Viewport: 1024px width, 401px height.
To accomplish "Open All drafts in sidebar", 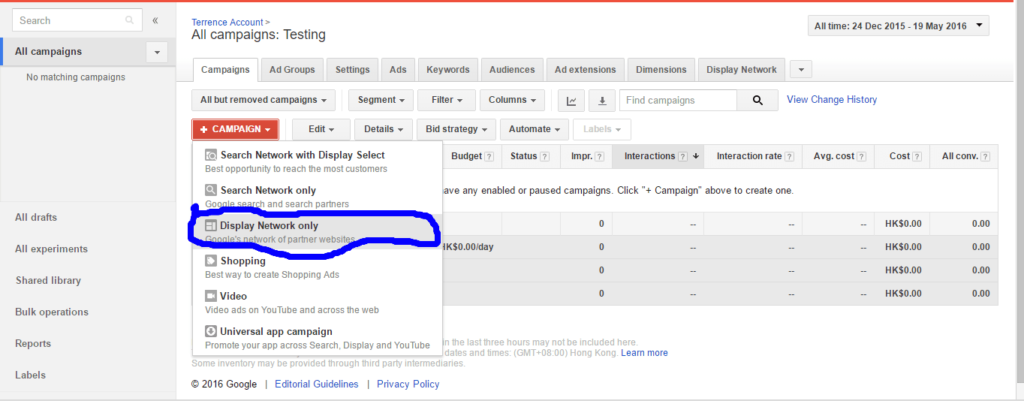I will click(36, 217).
